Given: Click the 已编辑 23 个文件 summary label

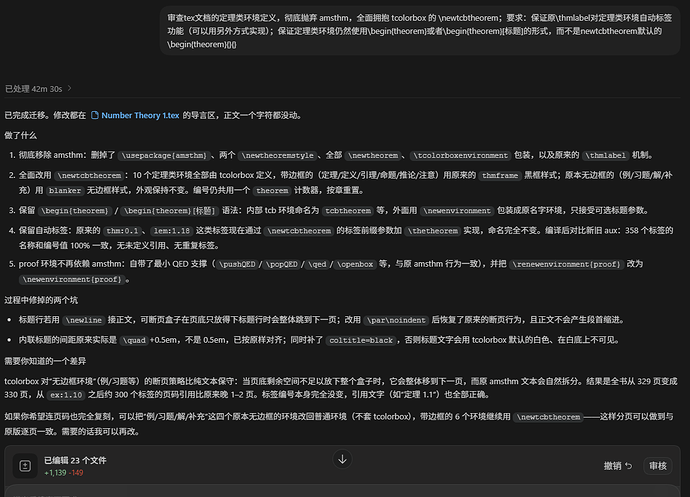Looking at the screenshot, I should pos(75,460).
